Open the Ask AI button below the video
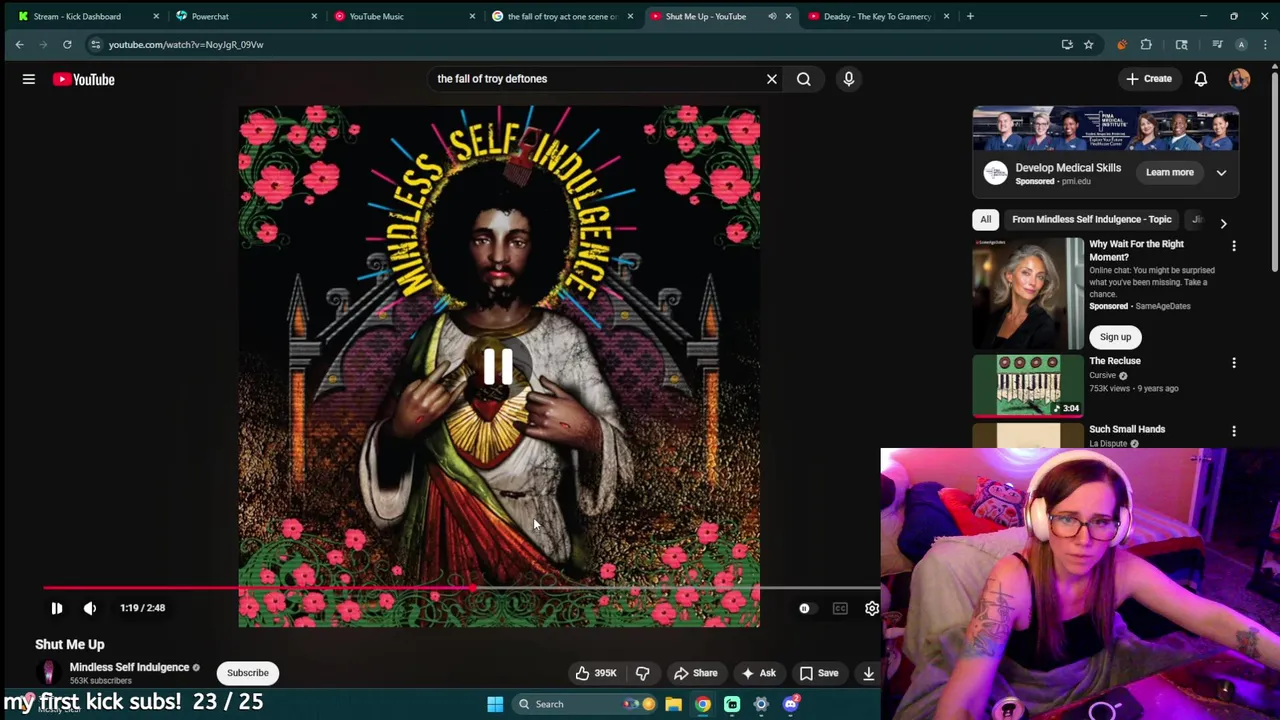 click(x=759, y=673)
